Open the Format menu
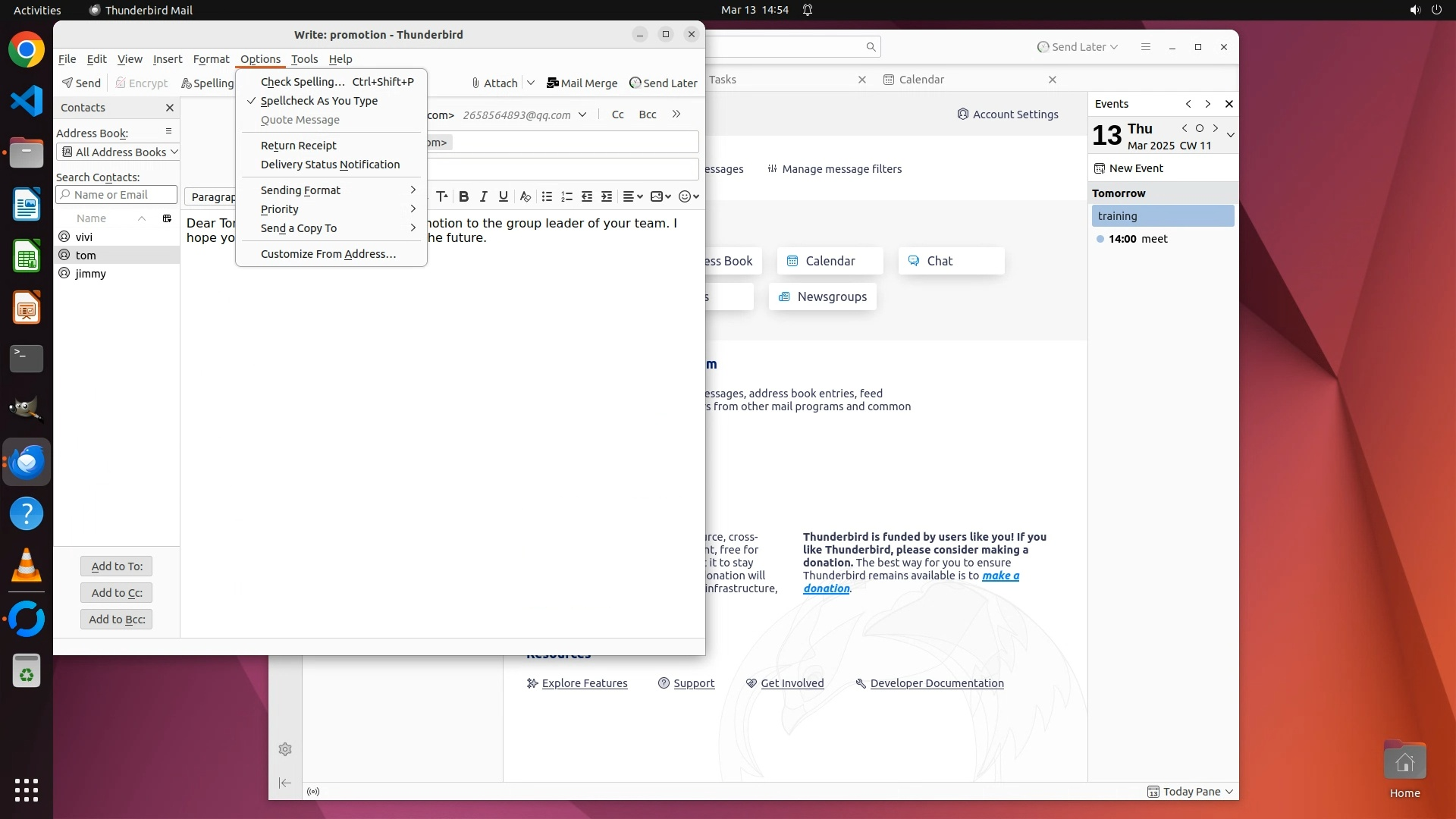The width and height of the screenshot is (1456, 819). [211, 59]
